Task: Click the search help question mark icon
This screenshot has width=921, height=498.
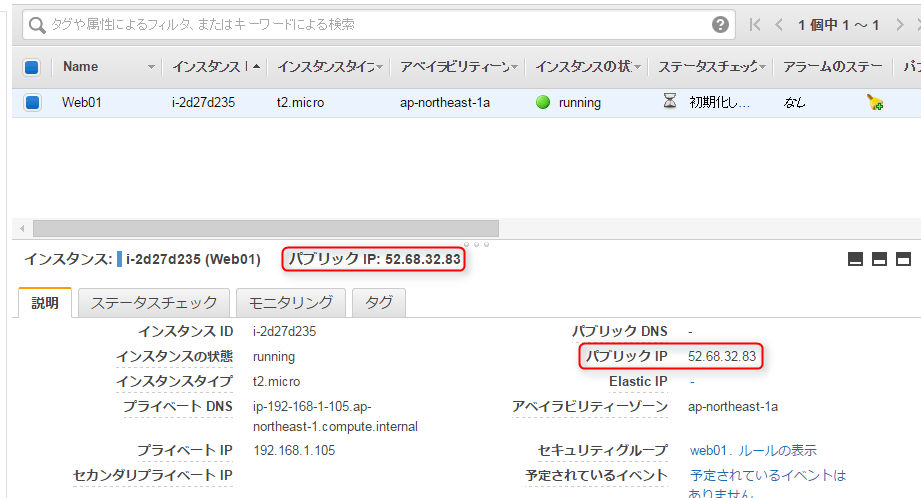Action: [720, 25]
